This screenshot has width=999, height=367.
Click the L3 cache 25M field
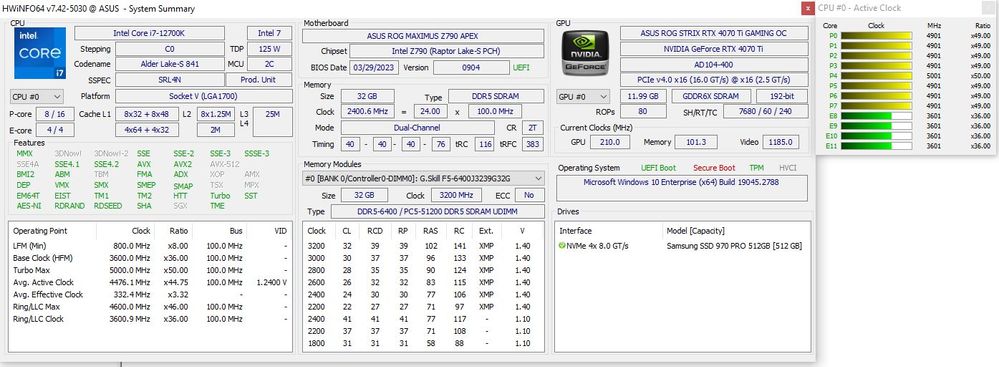(x=272, y=121)
